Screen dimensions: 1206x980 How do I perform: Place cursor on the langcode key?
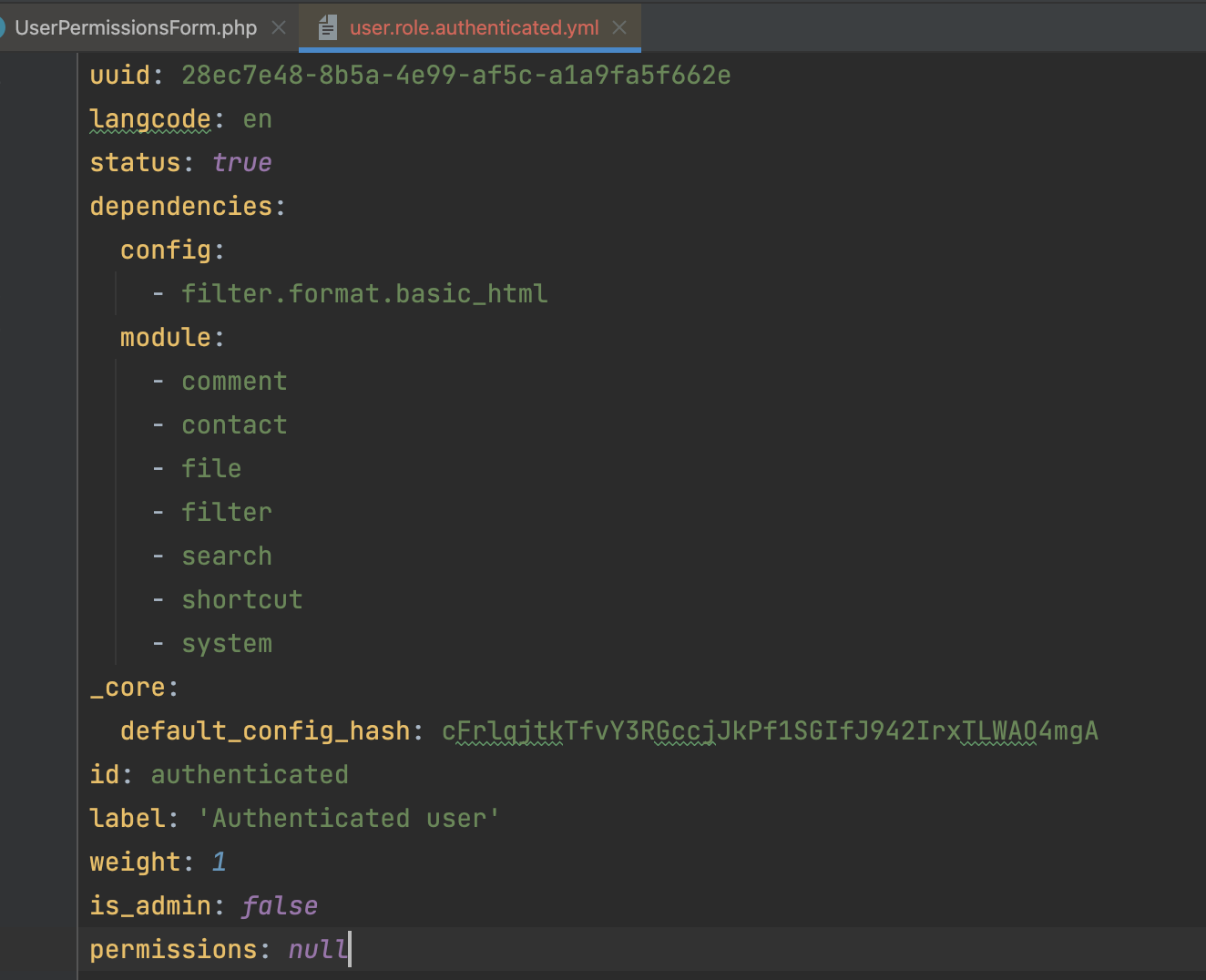click(x=149, y=118)
